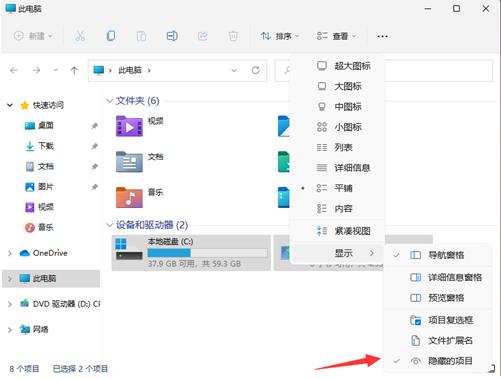Image resolution: width=501 pixels, height=379 pixels.
Task: Go forward with the right arrow
Action: pos(36,70)
